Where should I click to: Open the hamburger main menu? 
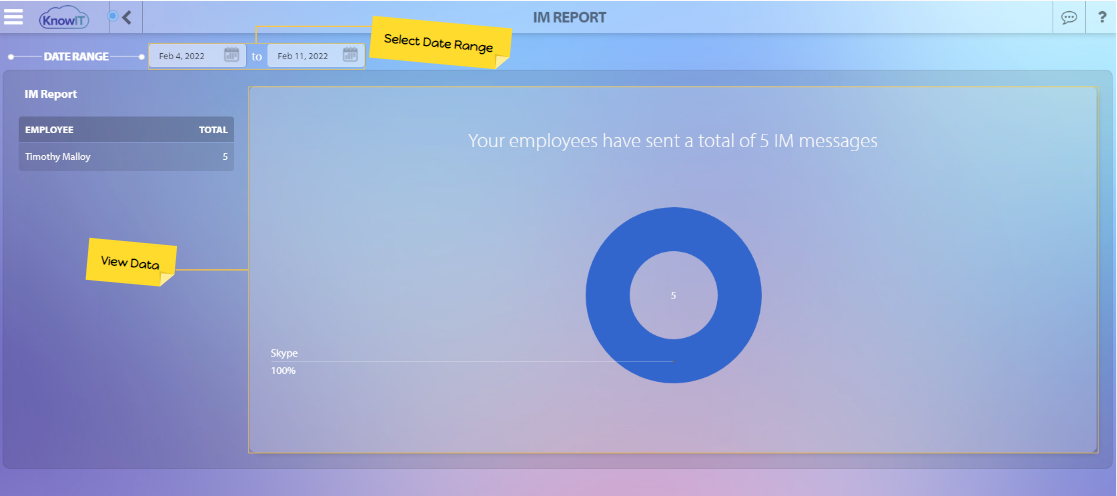14,16
